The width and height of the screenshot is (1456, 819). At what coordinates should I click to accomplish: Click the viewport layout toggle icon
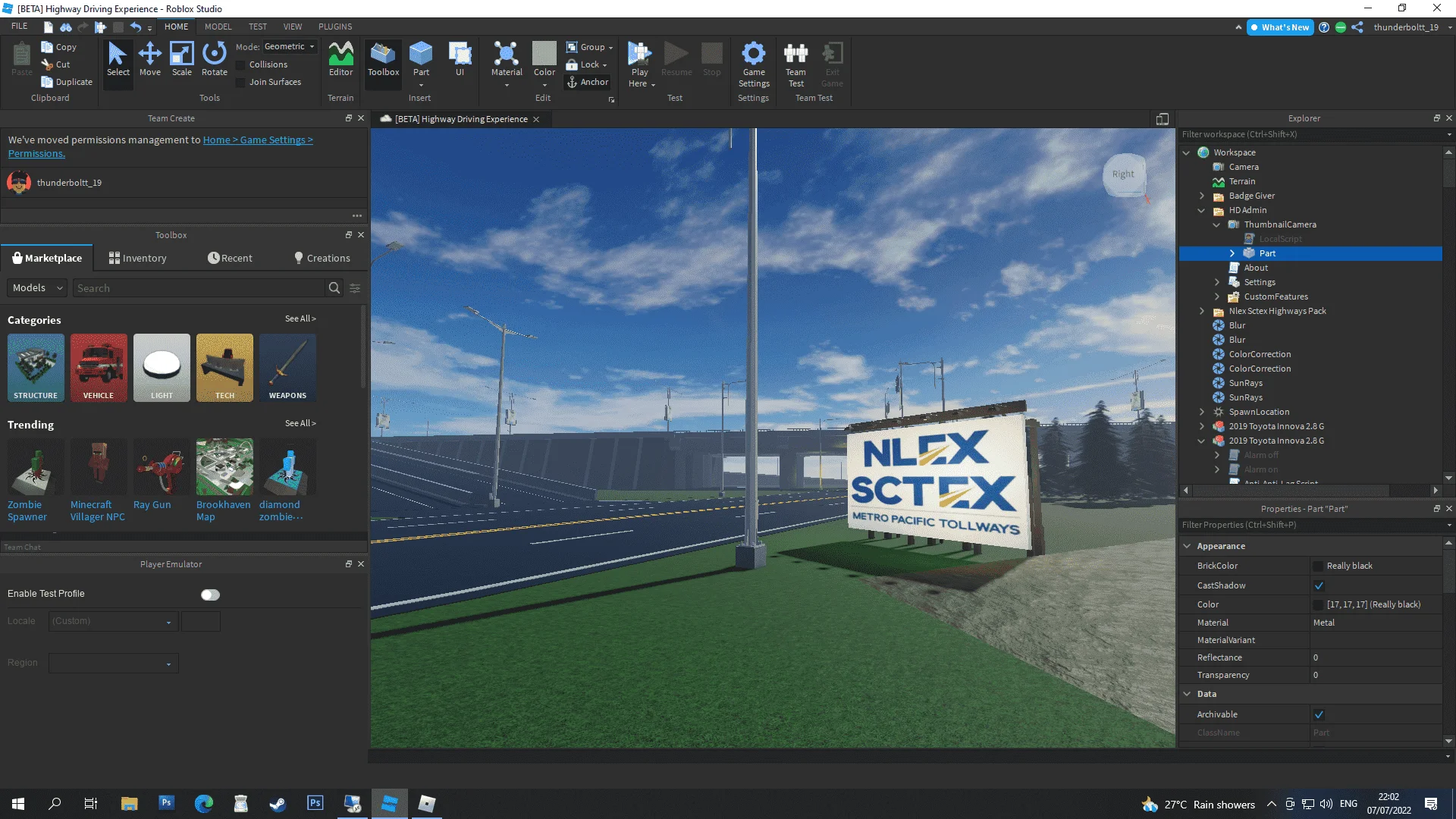pyautogui.click(x=1162, y=119)
